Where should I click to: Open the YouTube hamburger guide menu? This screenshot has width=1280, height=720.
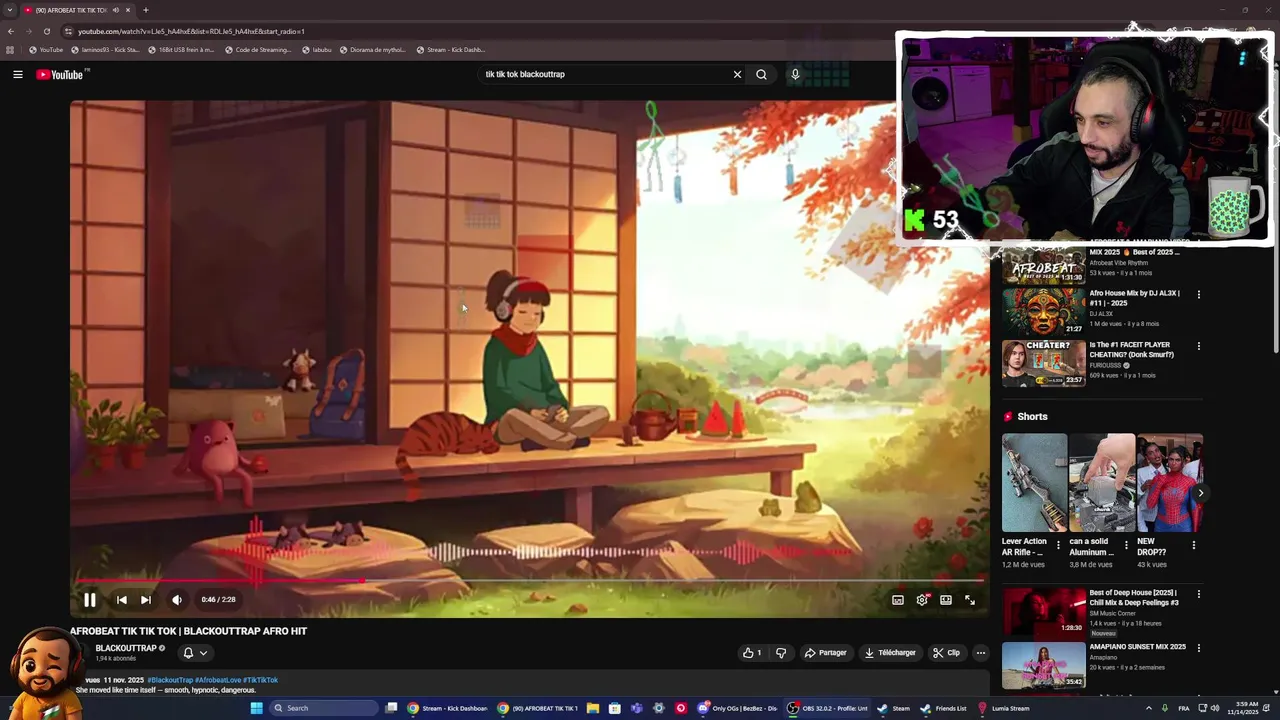click(x=18, y=74)
